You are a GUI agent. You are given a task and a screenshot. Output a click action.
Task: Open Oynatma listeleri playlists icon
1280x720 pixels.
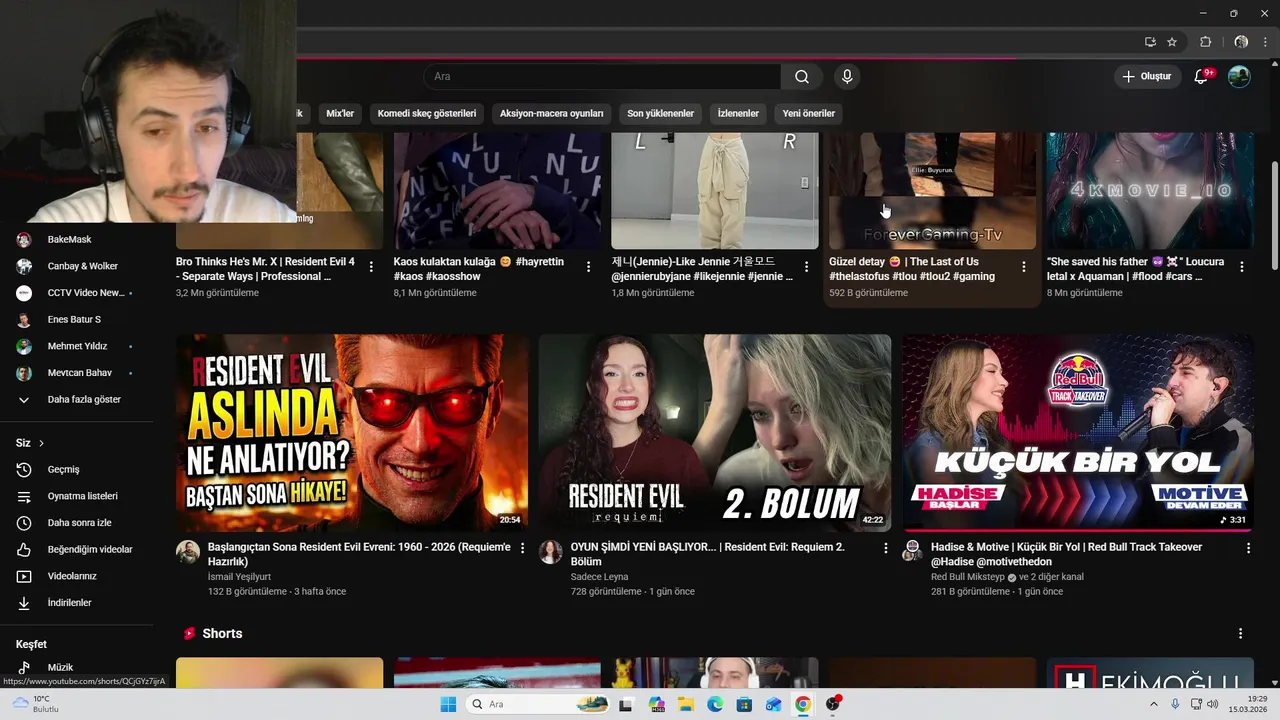click(25, 497)
